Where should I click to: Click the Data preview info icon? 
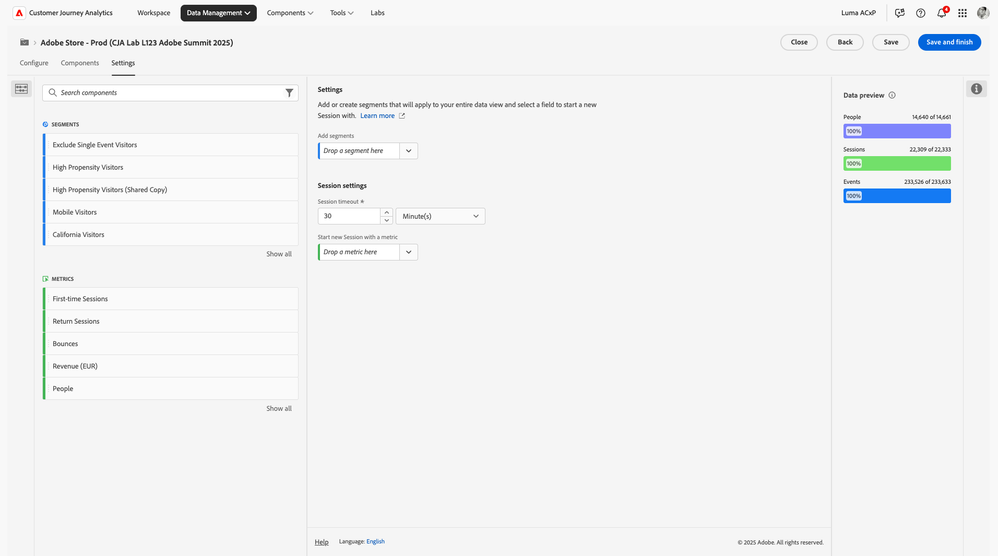click(892, 96)
